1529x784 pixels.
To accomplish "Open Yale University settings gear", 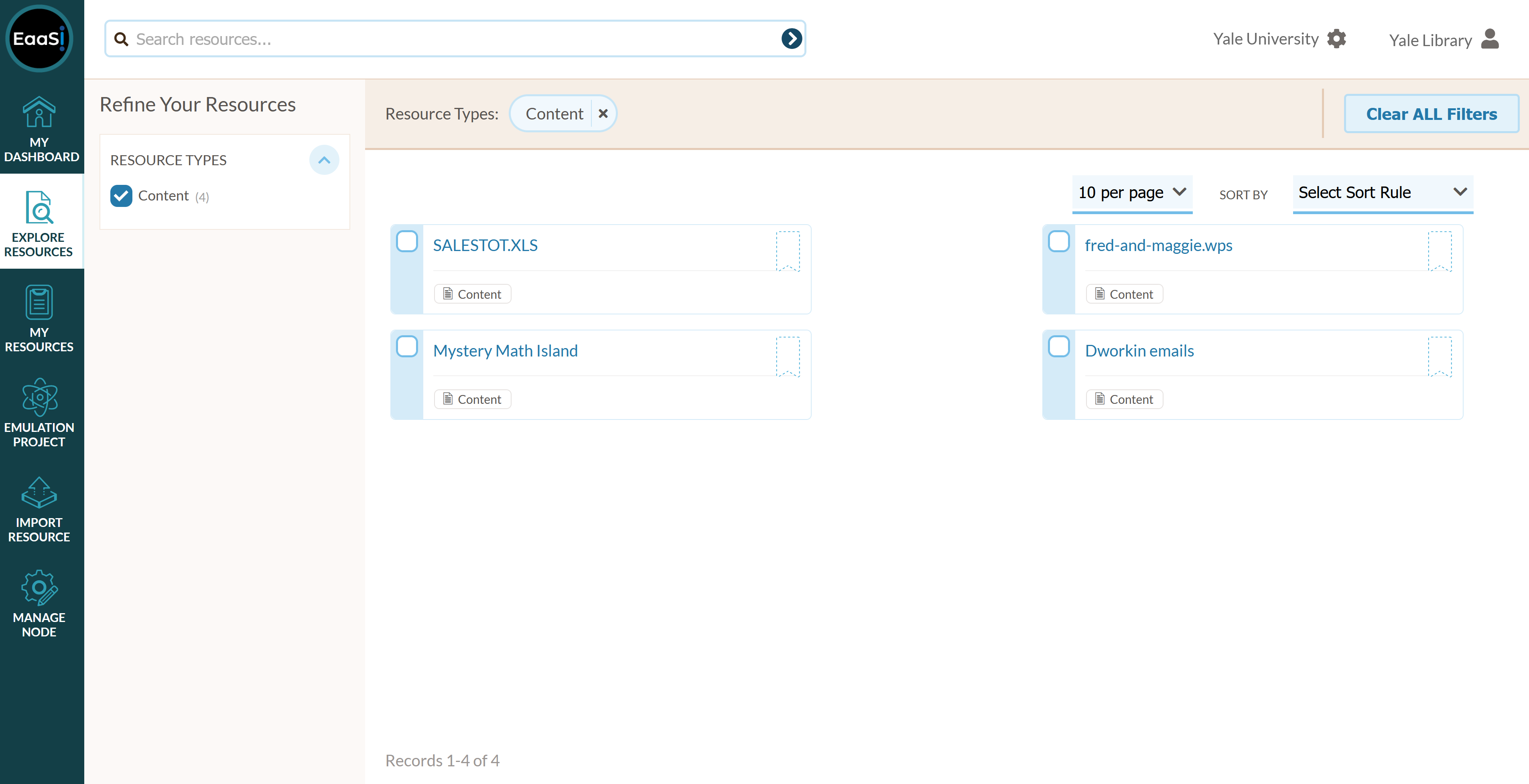I will pos(1337,38).
